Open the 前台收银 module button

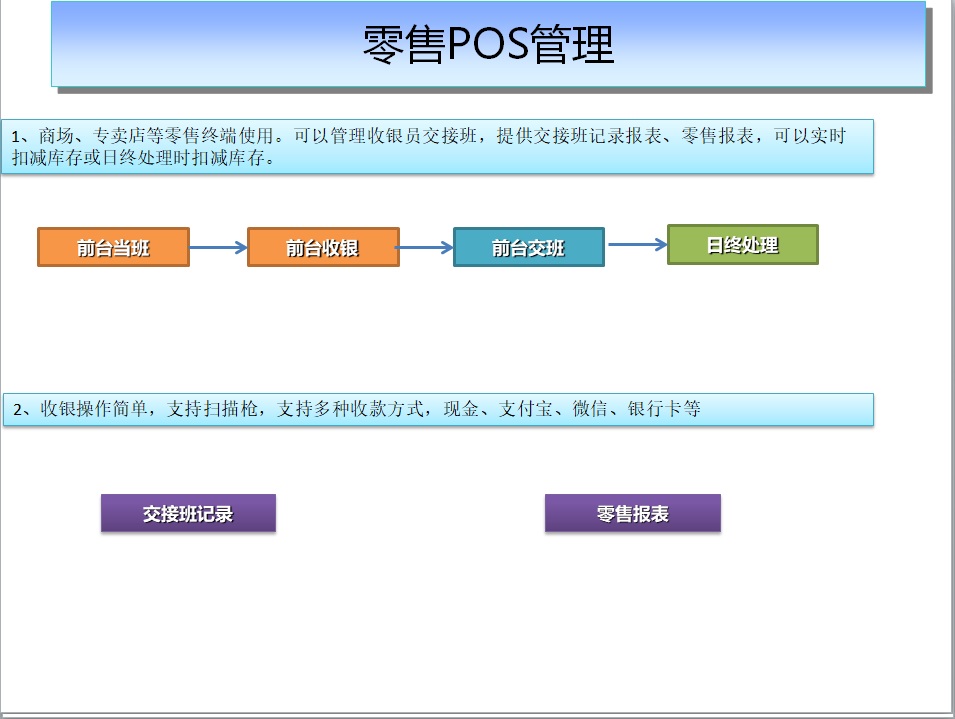323,247
